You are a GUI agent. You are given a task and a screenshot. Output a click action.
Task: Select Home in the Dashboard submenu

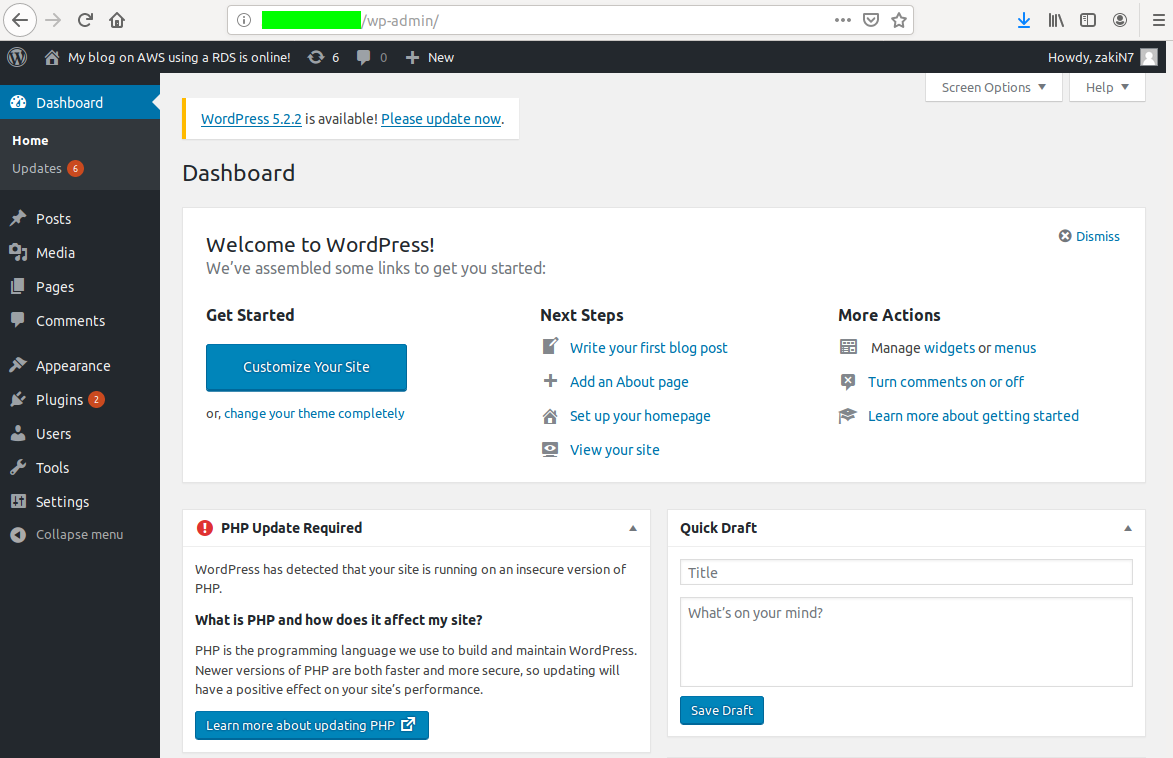[x=30, y=141]
